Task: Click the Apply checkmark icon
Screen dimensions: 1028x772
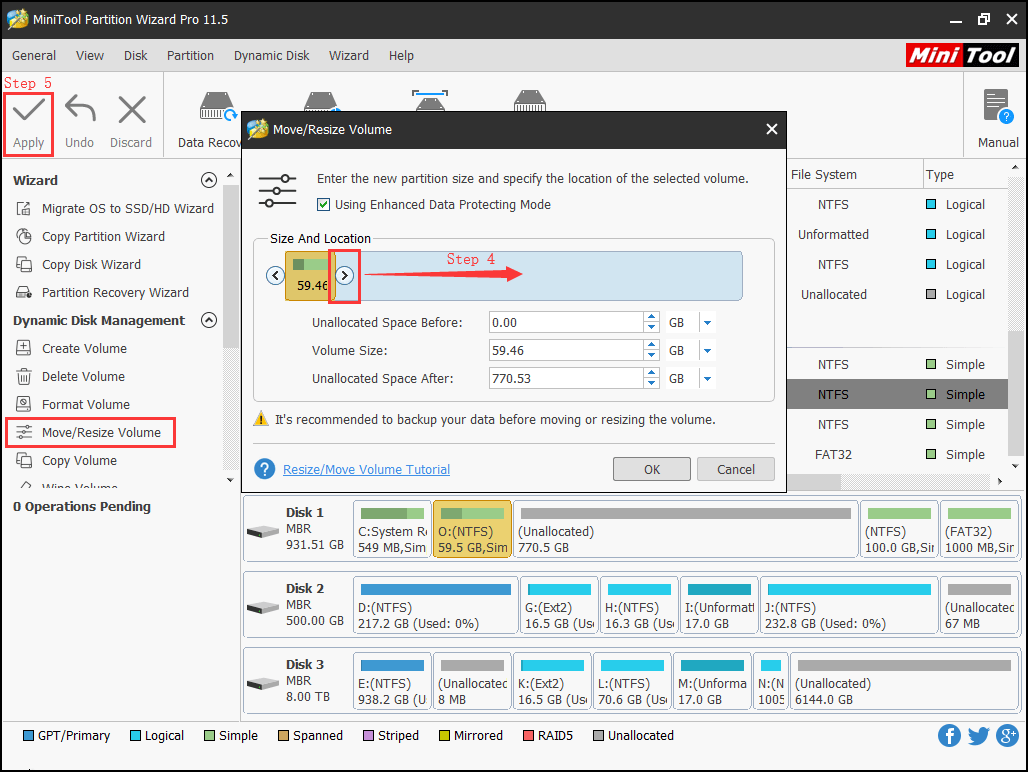Action: [x=29, y=110]
